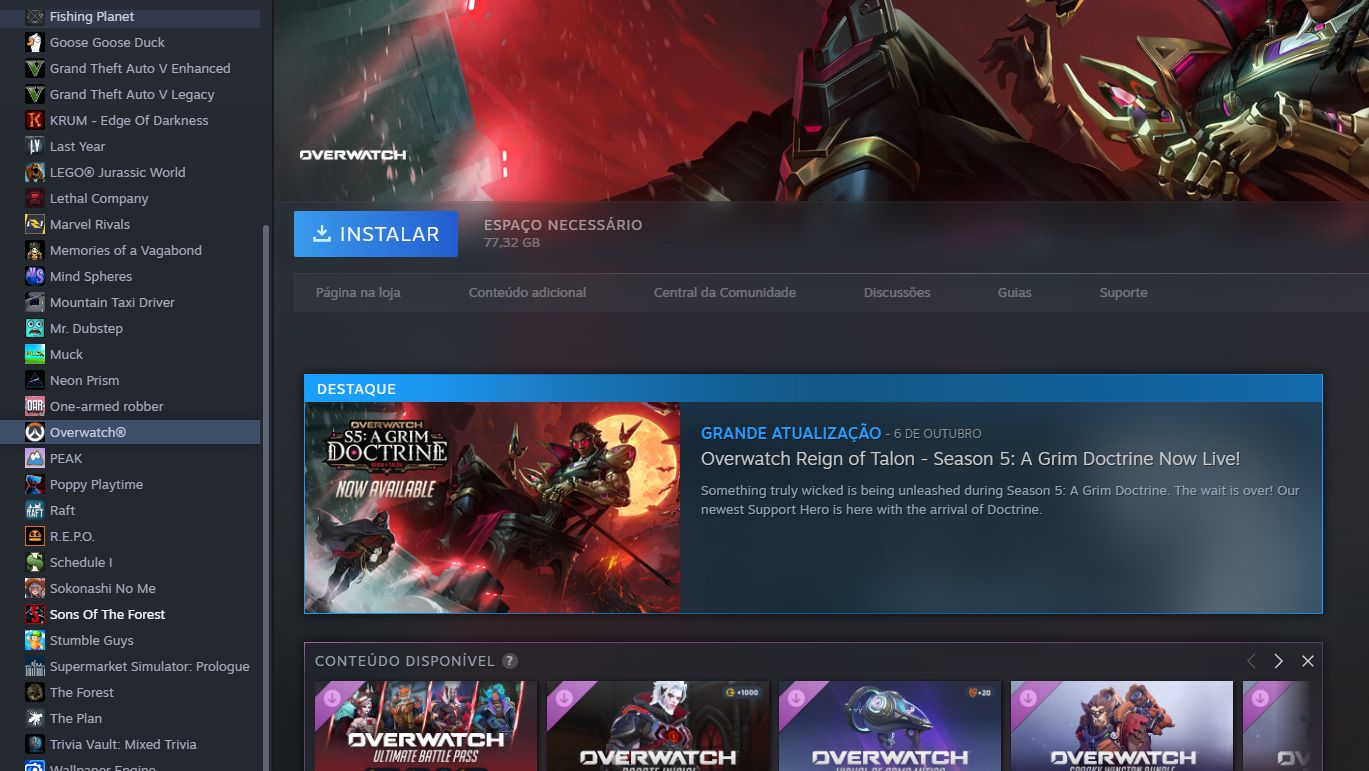The image size is (1369, 771).
Task: Click the Lethal Company icon
Action: click(x=35, y=198)
